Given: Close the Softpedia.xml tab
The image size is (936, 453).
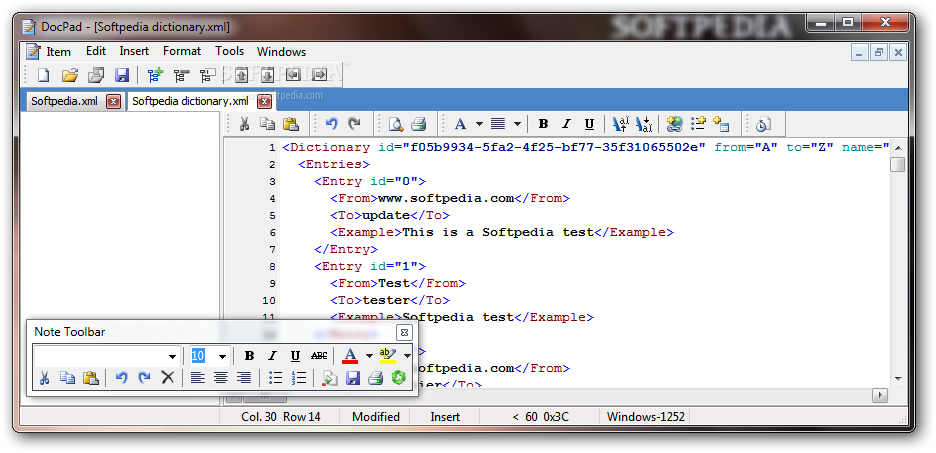Looking at the screenshot, I should point(113,101).
